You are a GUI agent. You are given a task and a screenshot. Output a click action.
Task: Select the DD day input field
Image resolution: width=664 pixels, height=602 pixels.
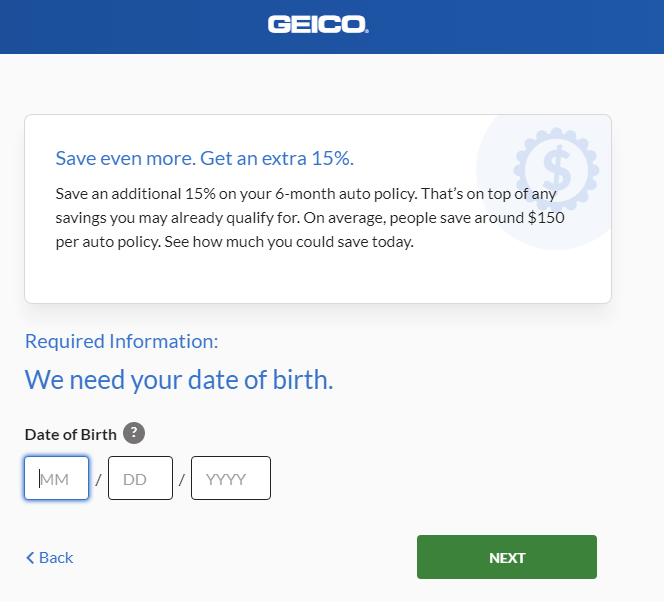(x=140, y=478)
